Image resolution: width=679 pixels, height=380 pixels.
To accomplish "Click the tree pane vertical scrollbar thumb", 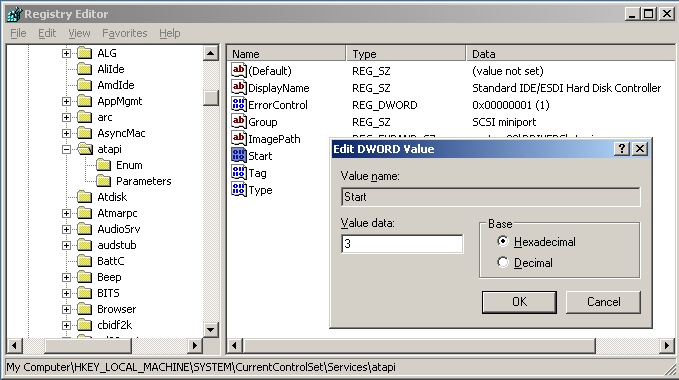I will point(211,98).
